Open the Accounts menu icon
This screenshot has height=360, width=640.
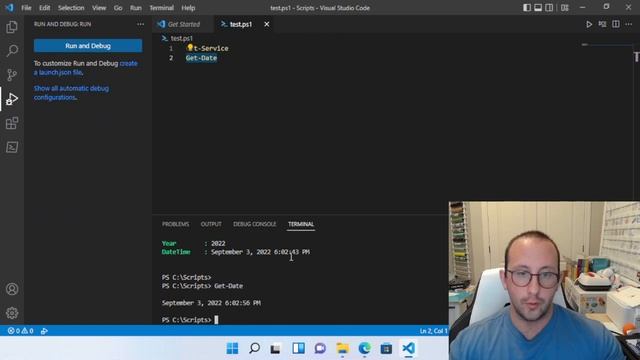point(12,289)
